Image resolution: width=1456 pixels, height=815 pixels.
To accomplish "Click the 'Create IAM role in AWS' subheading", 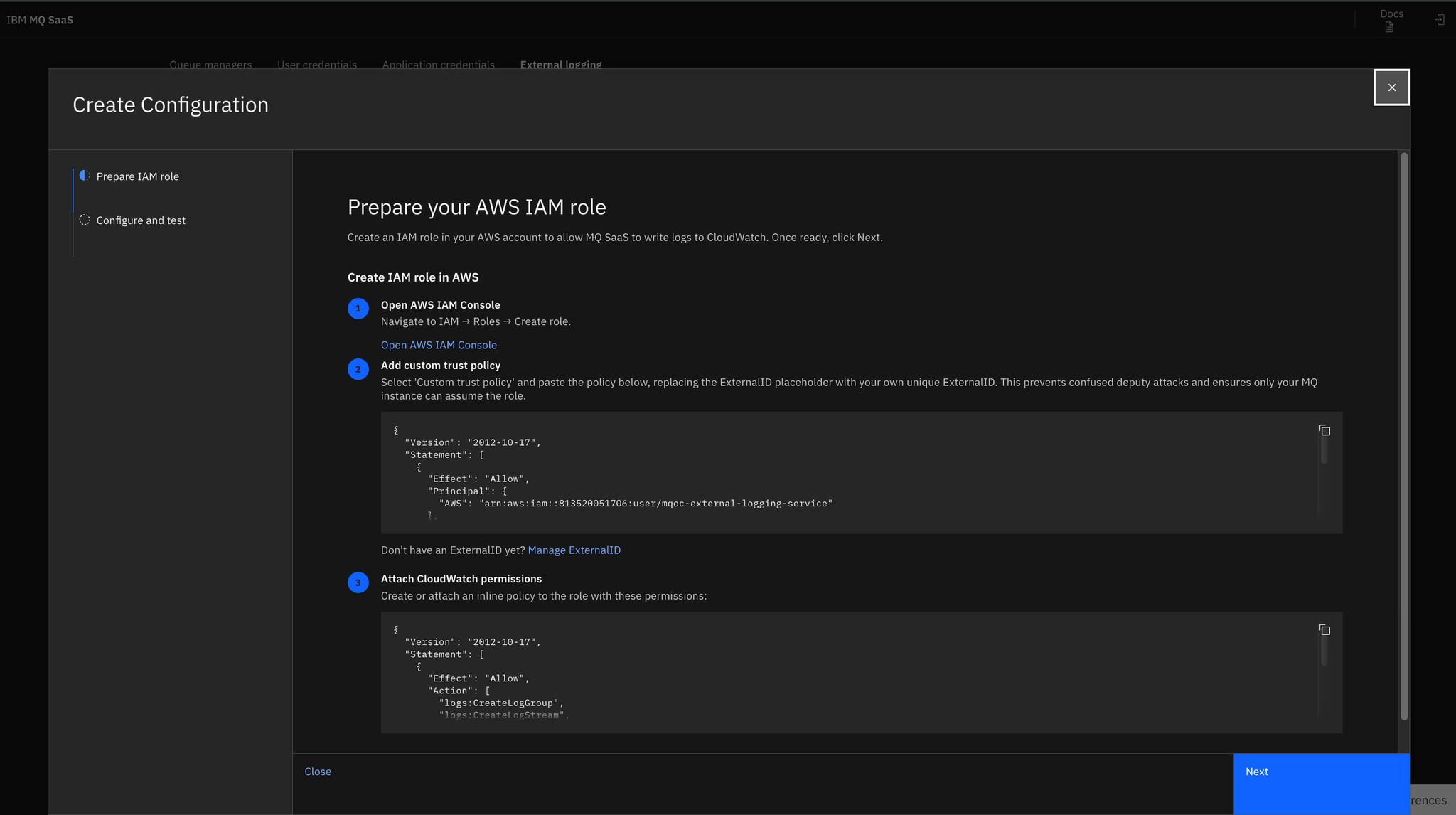I will tap(413, 277).
